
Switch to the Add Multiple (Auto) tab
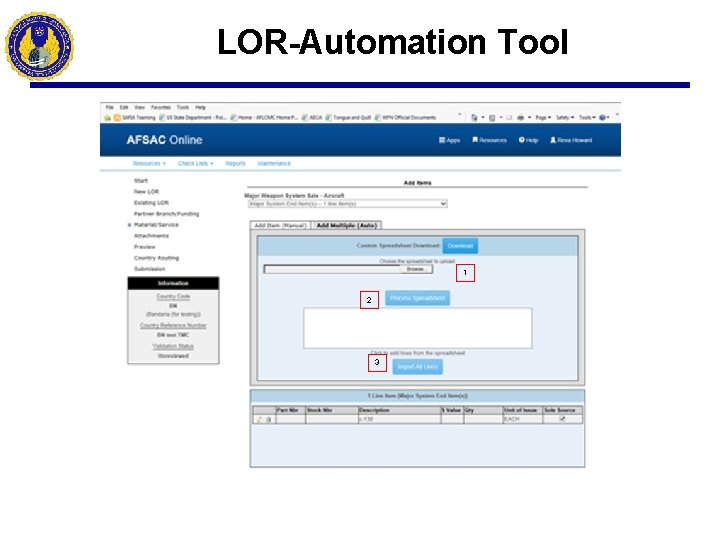tap(347, 225)
